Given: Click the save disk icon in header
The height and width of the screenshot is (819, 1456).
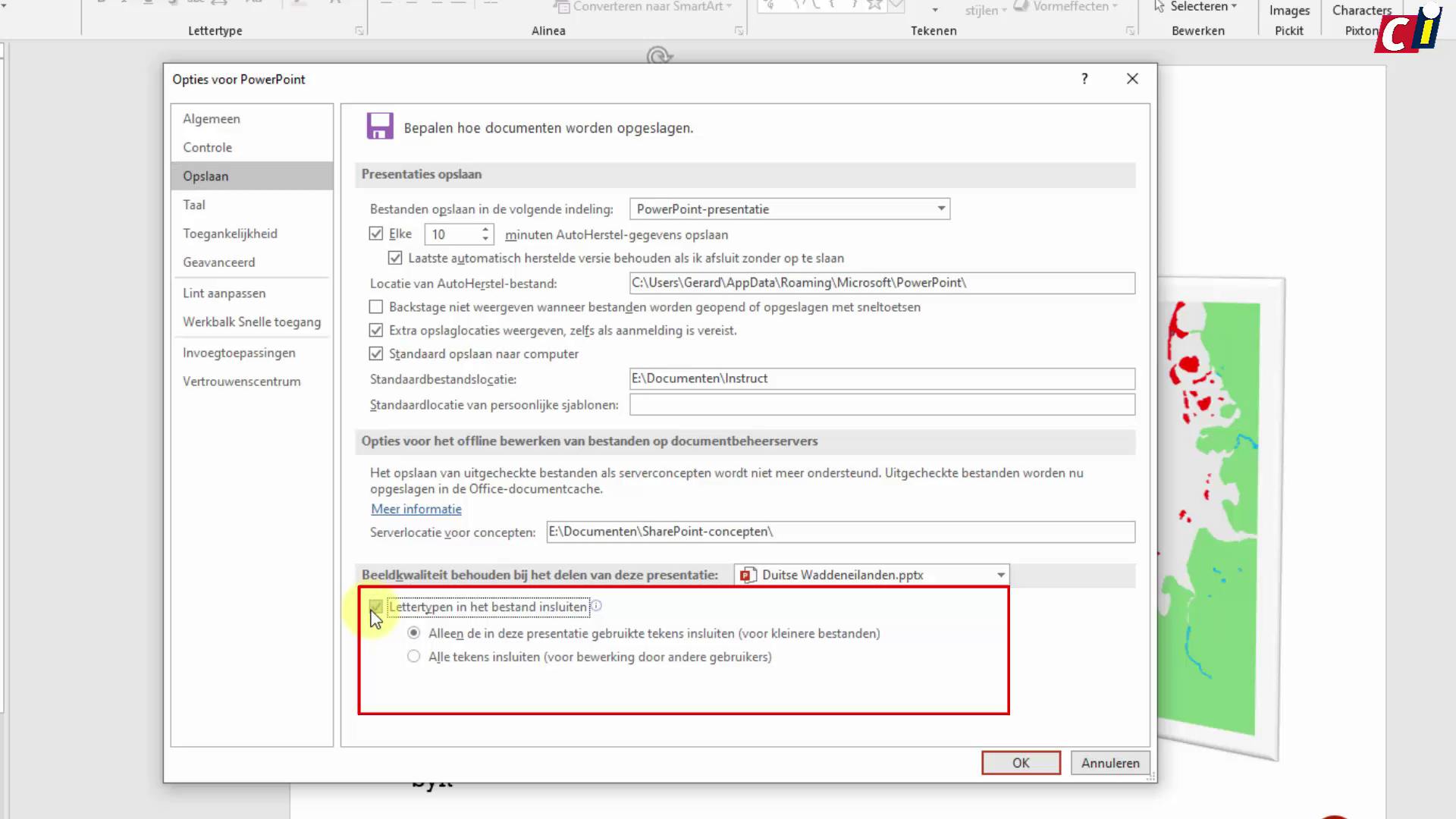Looking at the screenshot, I should 380,126.
